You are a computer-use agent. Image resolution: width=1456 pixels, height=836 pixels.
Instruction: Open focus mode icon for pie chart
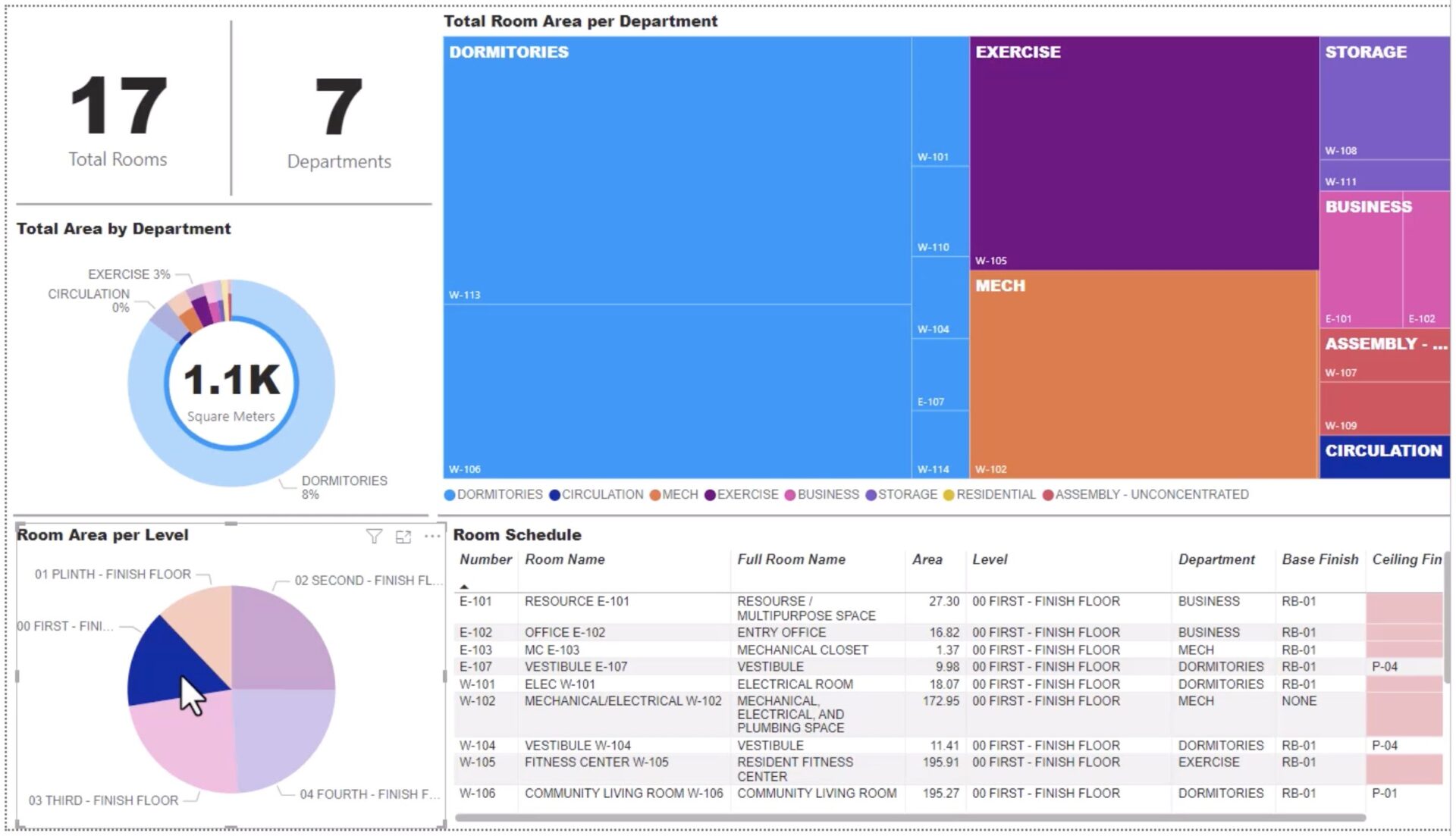click(403, 537)
